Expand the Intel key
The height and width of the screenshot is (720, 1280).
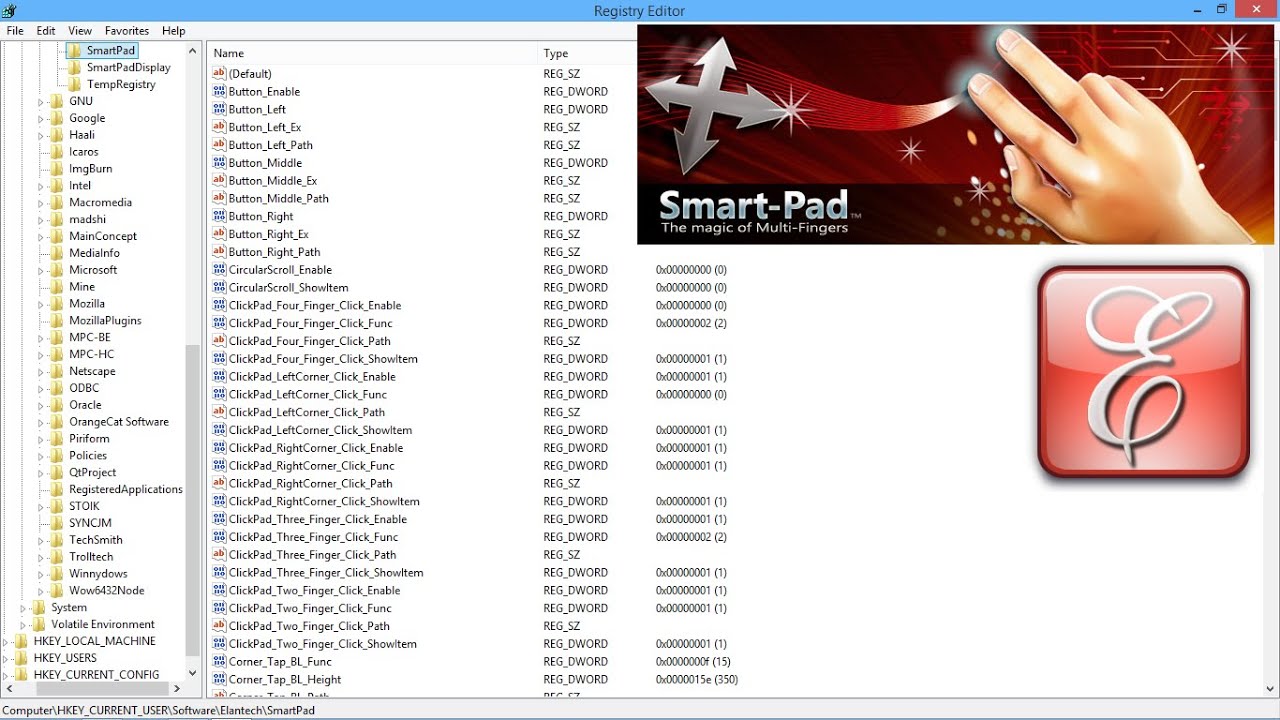[41, 186]
